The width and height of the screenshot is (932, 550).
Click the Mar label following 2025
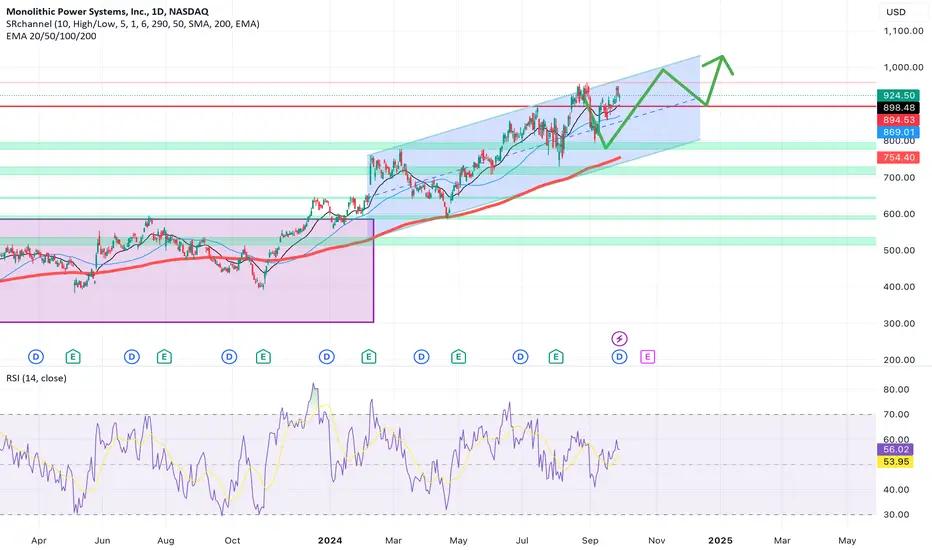pos(782,540)
